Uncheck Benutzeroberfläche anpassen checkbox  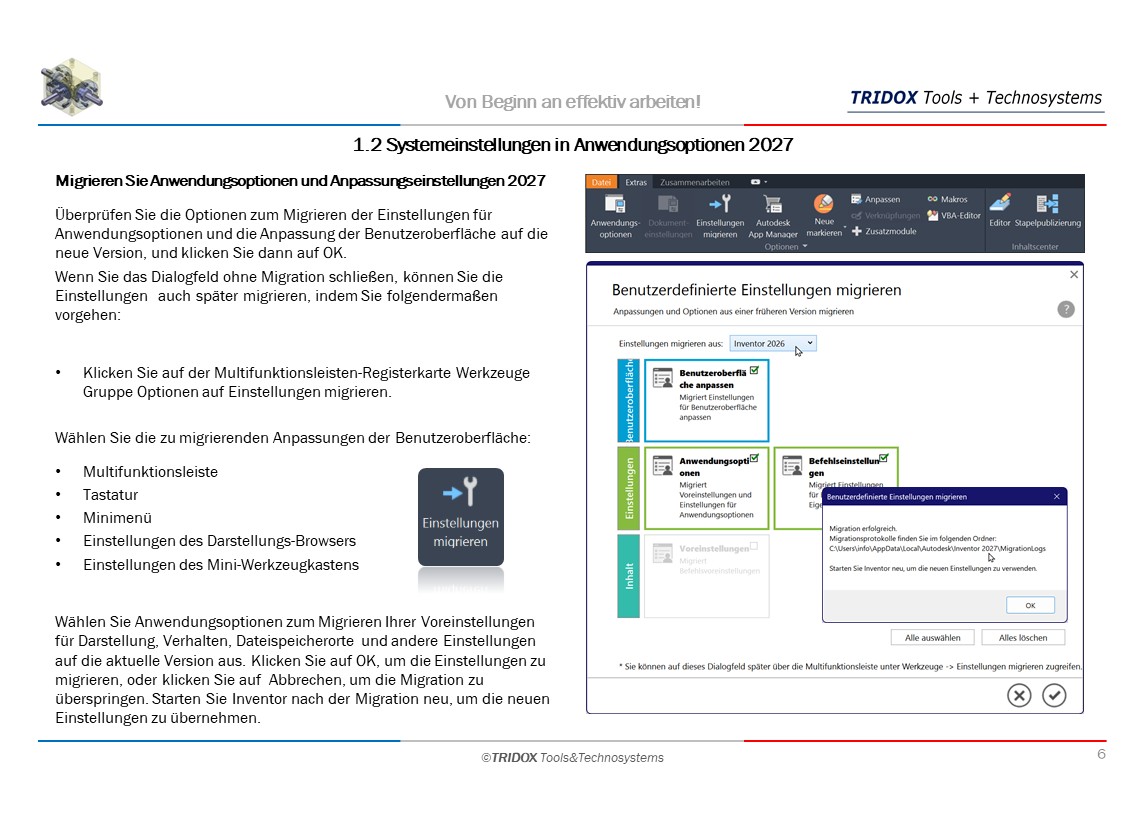click(x=754, y=370)
